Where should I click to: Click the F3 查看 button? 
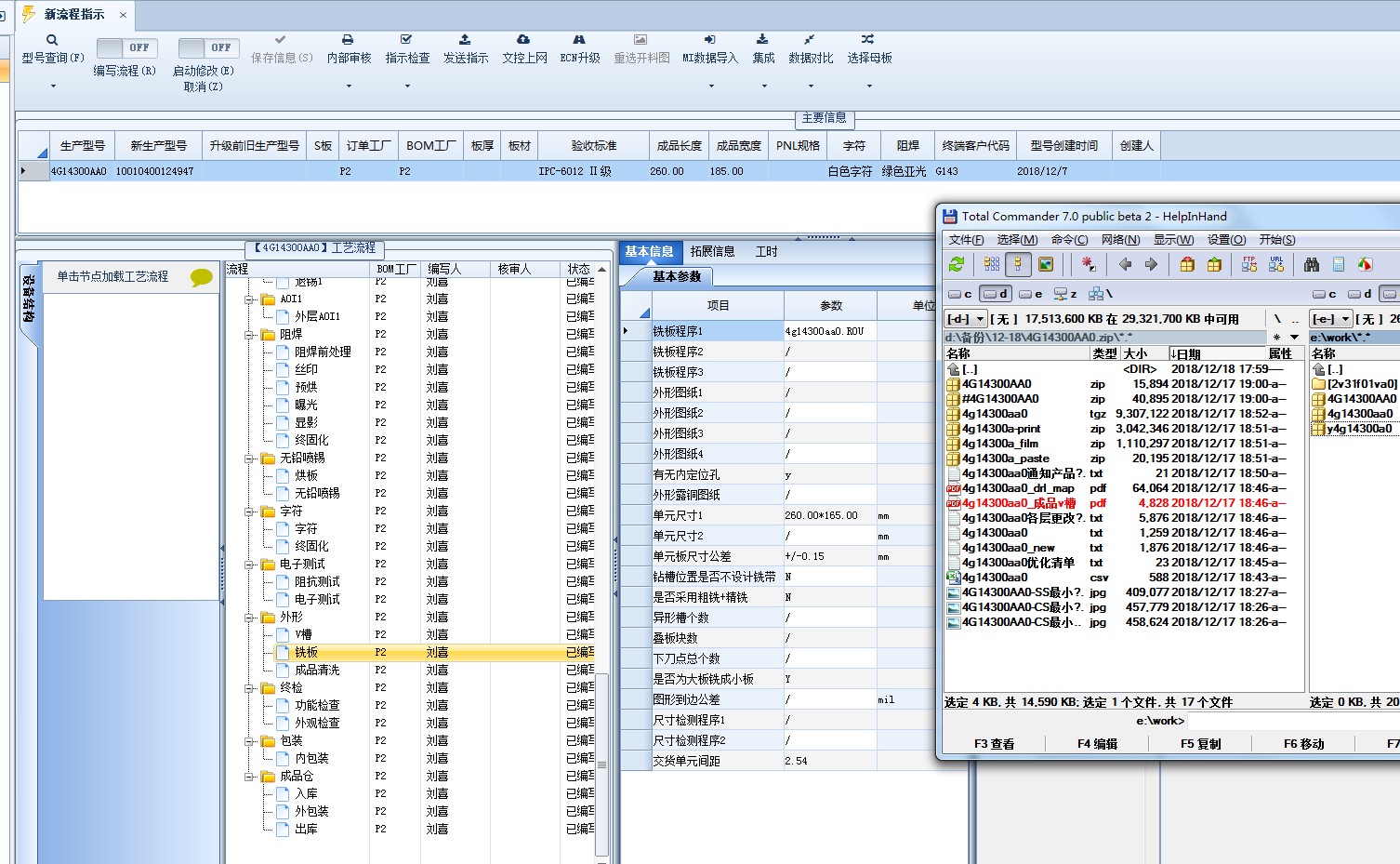pos(994,744)
